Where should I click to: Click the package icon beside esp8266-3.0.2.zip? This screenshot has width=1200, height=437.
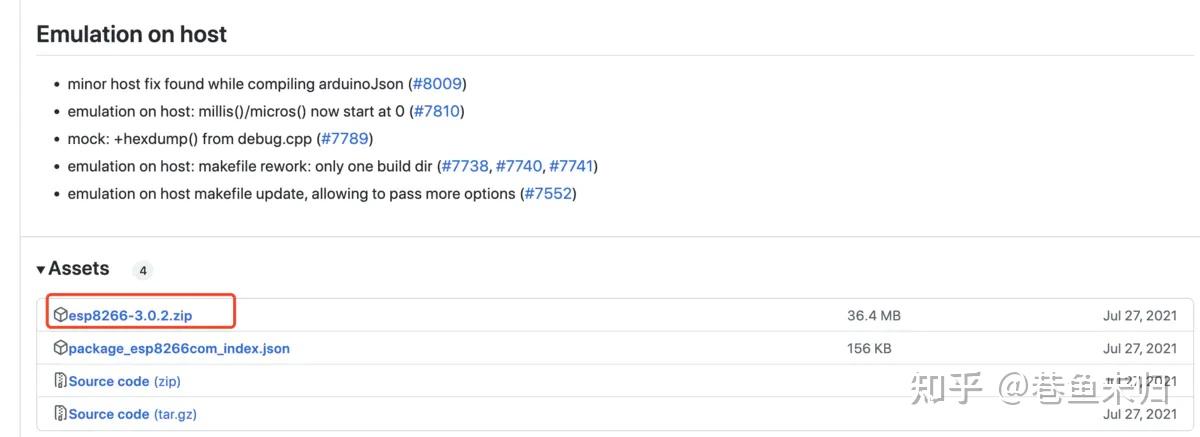[61, 316]
